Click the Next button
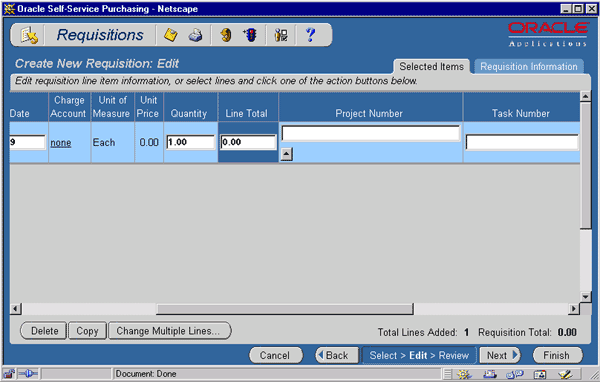Image resolution: width=600 pixels, height=382 pixels. 501,355
